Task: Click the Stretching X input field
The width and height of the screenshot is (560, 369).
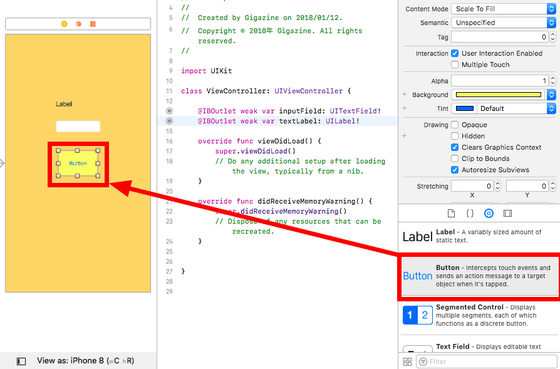Action: pyautogui.click(x=472, y=186)
